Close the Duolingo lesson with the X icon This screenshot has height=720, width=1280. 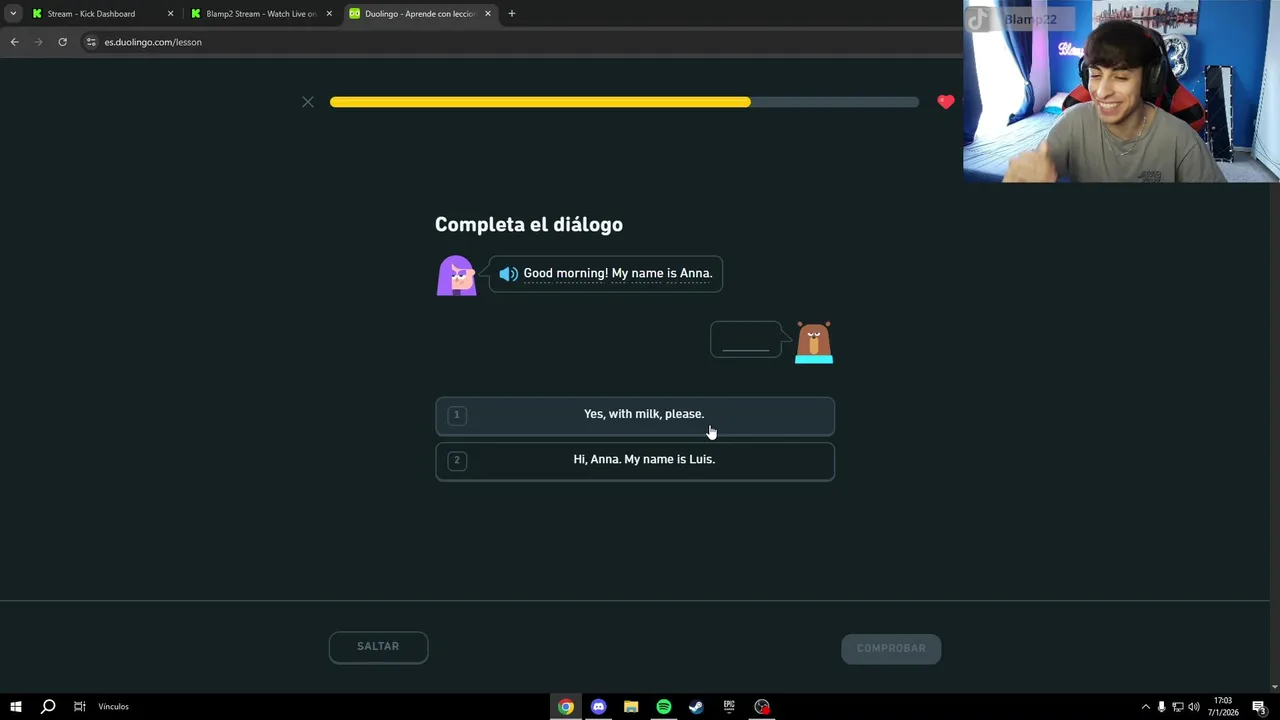pos(308,102)
